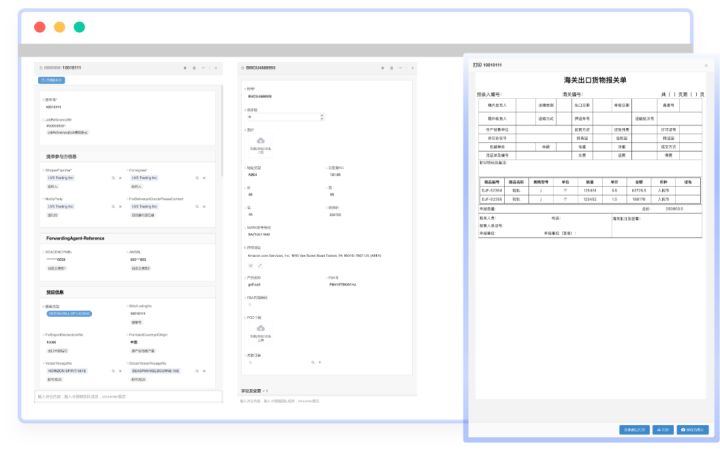720x451 pixels.
Task: Click the POD cloud upload icon in the middle panel
Action: click(261, 328)
